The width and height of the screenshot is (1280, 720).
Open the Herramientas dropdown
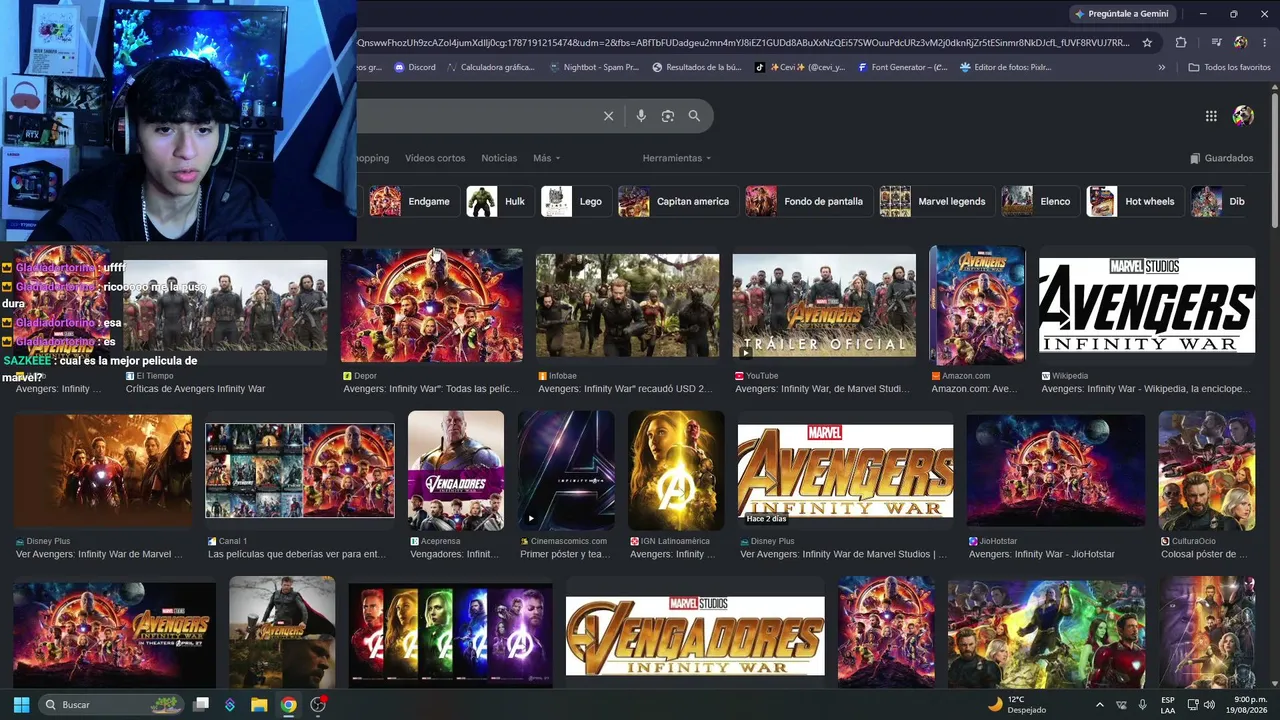[x=677, y=158]
